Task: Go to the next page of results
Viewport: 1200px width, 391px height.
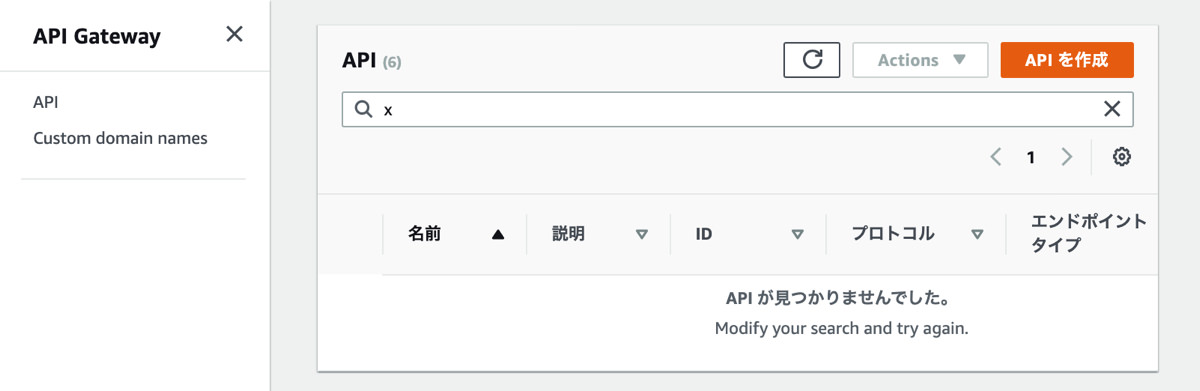Action: click(x=1066, y=157)
